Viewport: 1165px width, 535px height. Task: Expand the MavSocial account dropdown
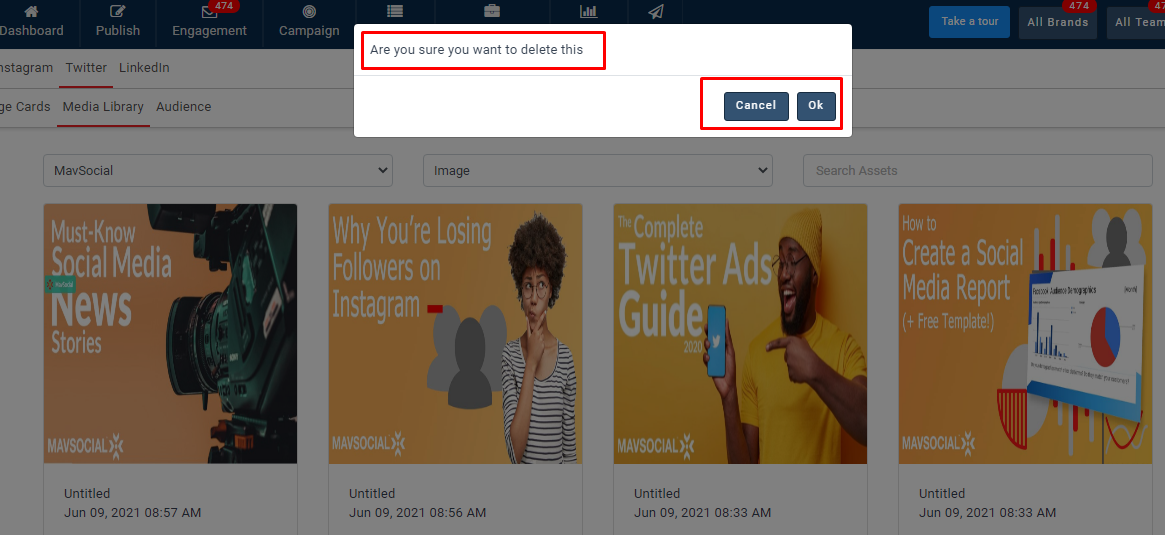tap(218, 171)
